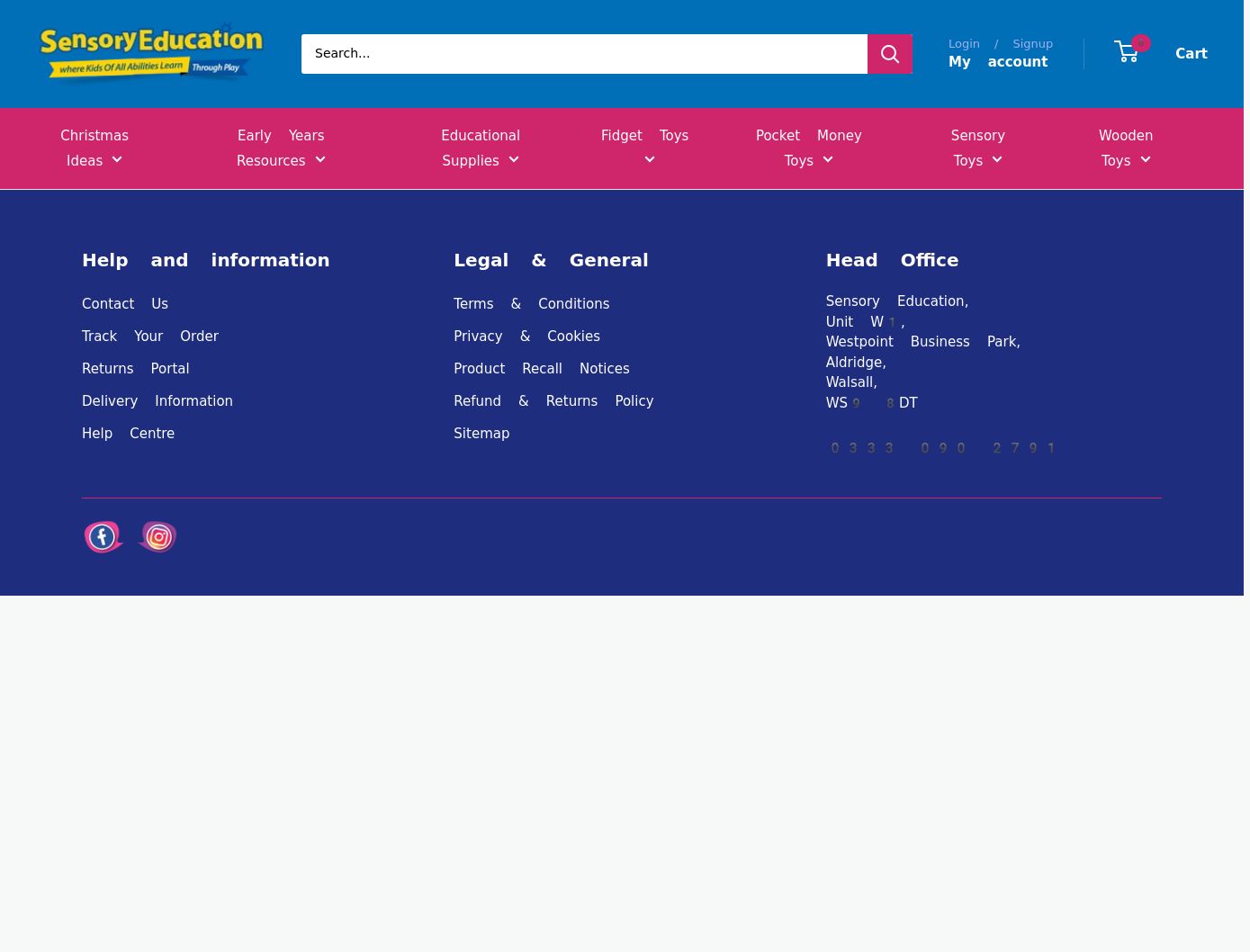Open the Facebook social icon
This screenshot has width=1250, height=952.
click(x=103, y=537)
